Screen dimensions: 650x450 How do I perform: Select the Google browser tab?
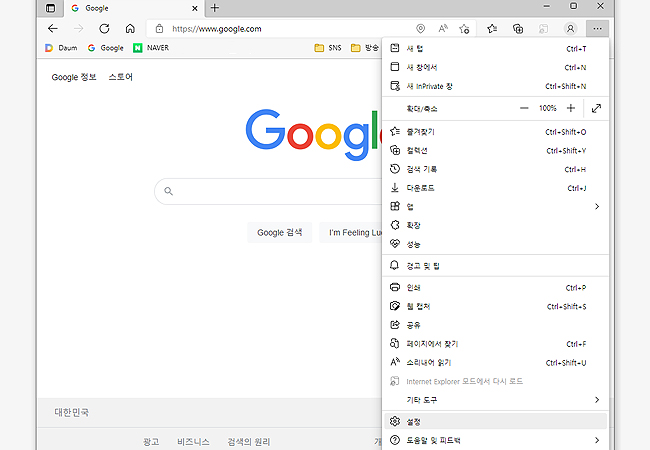[134, 8]
